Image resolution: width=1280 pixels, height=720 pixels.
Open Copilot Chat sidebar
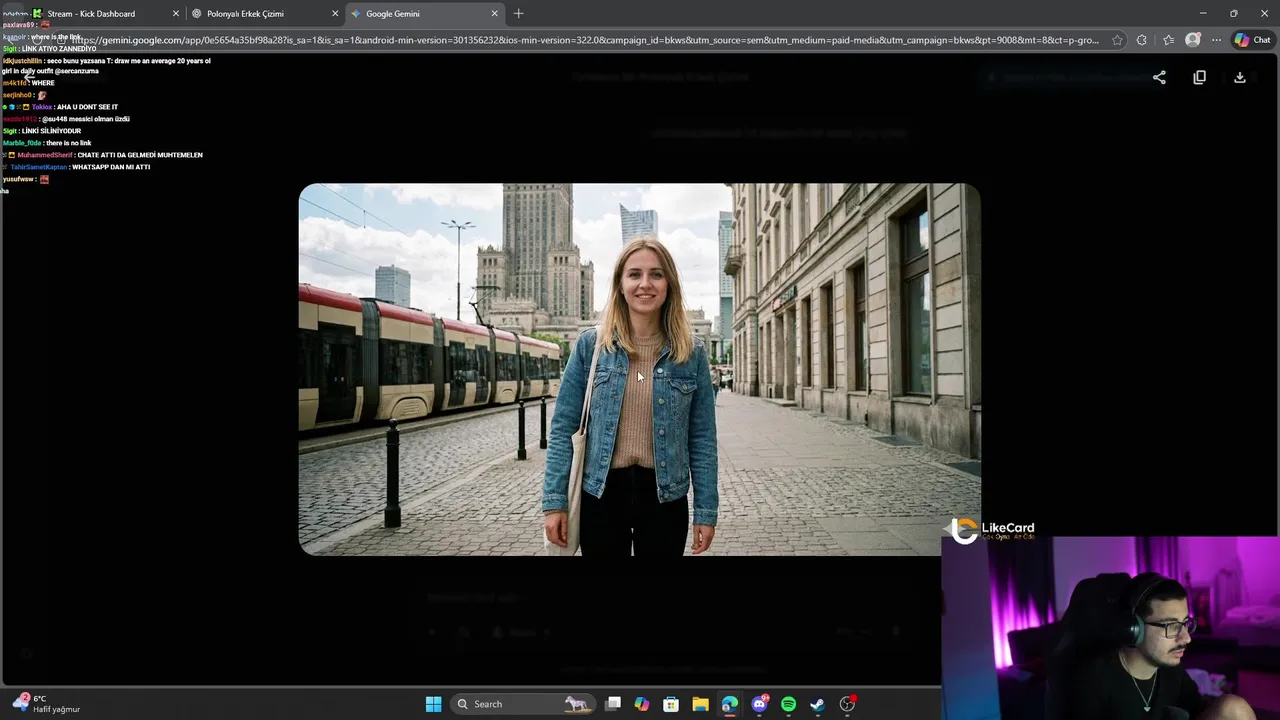1252,41
